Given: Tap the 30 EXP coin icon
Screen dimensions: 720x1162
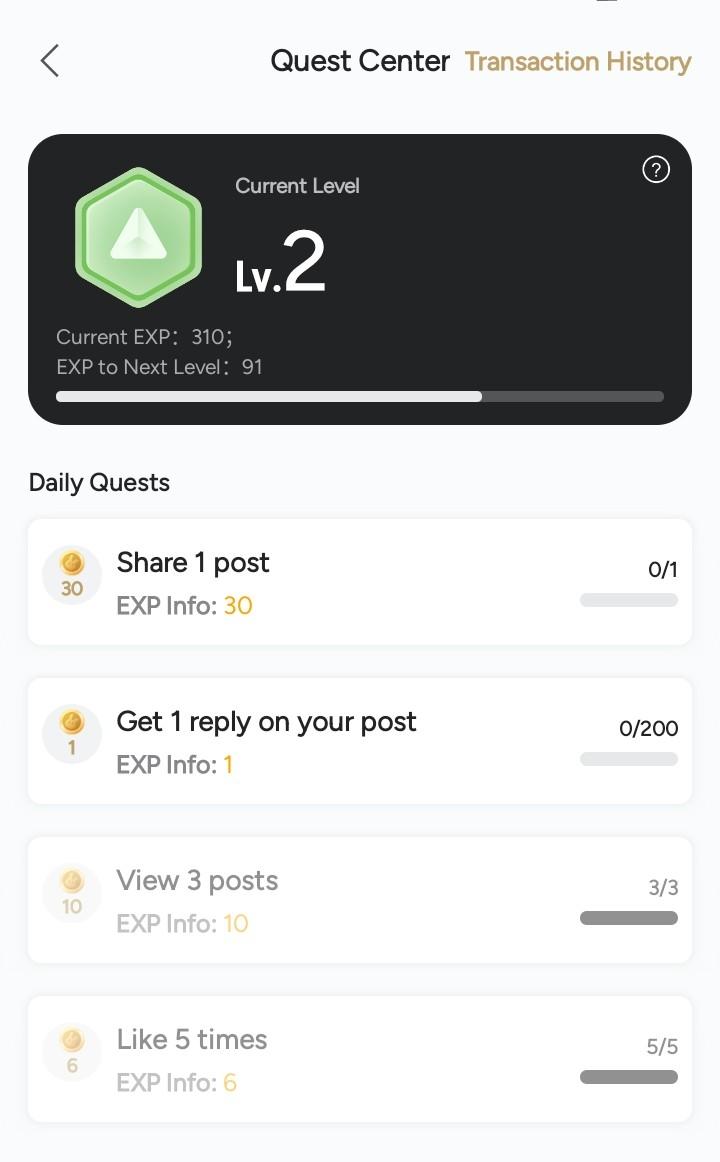Looking at the screenshot, I should (x=72, y=575).
